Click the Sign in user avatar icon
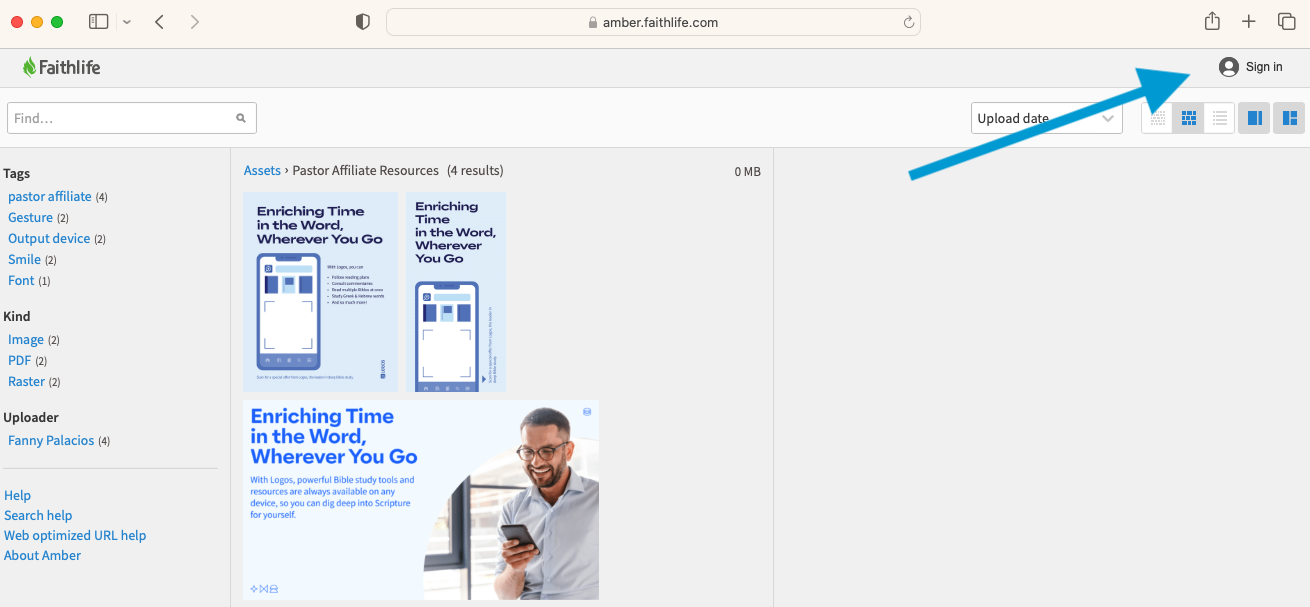Image resolution: width=1310 pixels, height=607 pixels. coord(1229,67)
